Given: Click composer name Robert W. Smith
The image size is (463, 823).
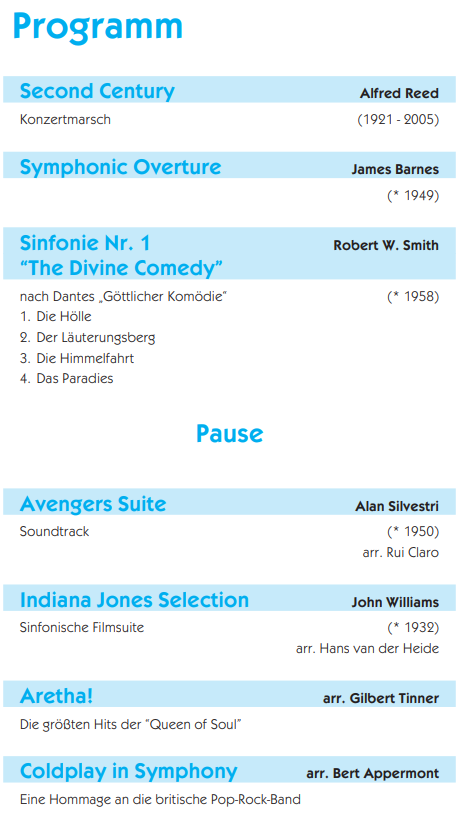Looking at the screenshot, I should (386, 246).
